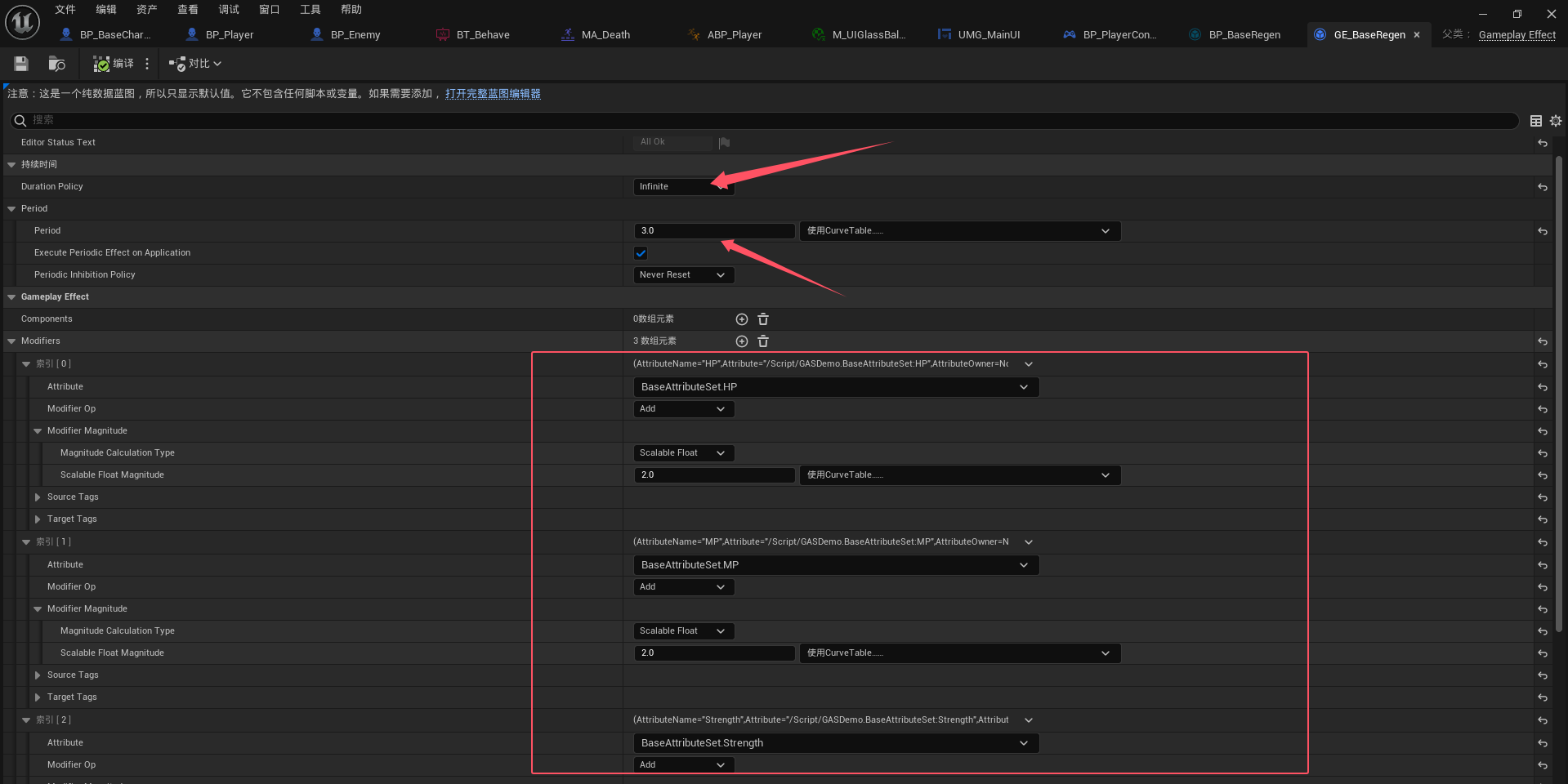This screenshot has height=784, width=1568.
Task: Click the Compile (编译) button
Action: point(114,64)
